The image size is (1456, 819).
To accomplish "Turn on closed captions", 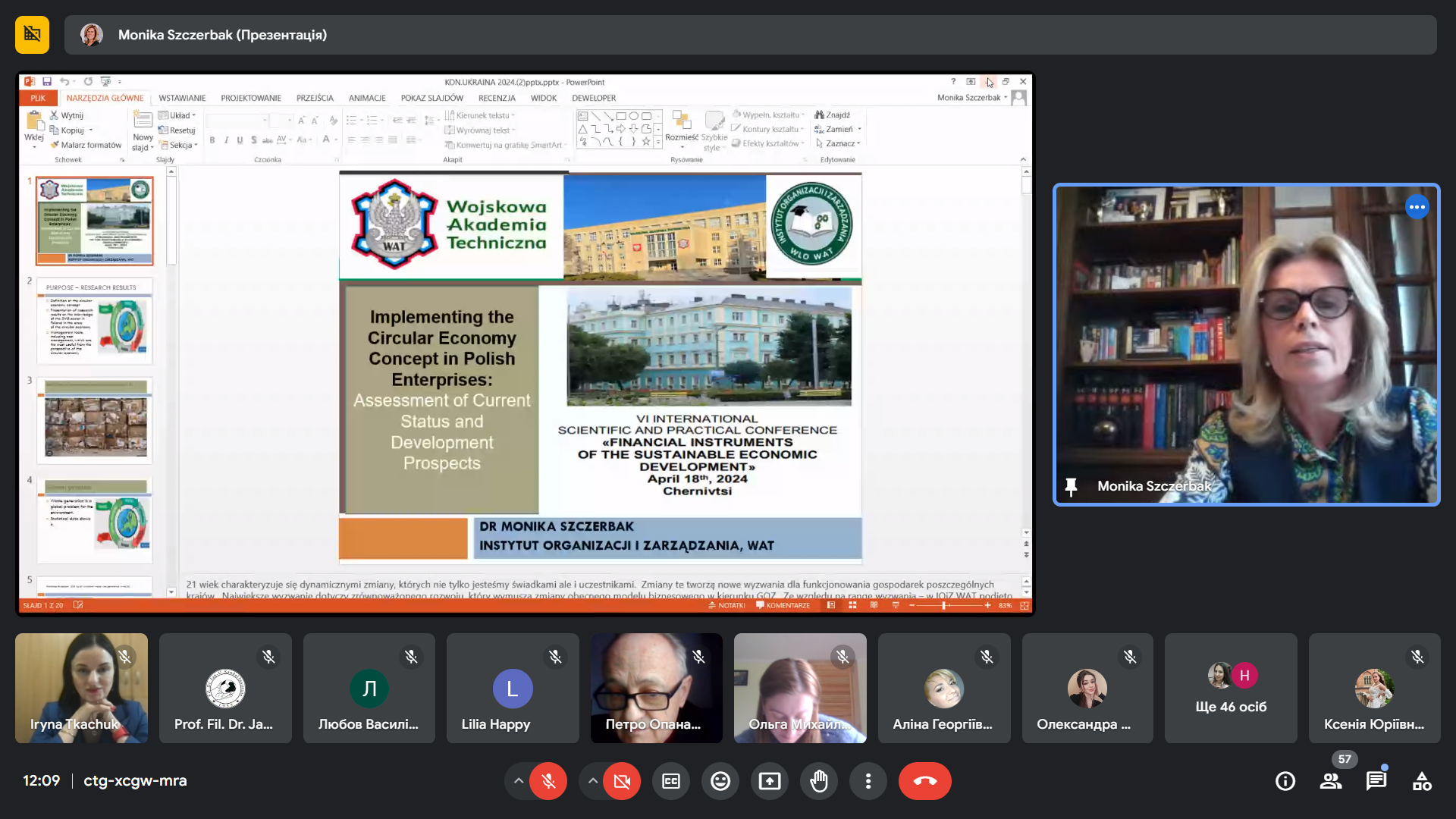I will (671, 781).
